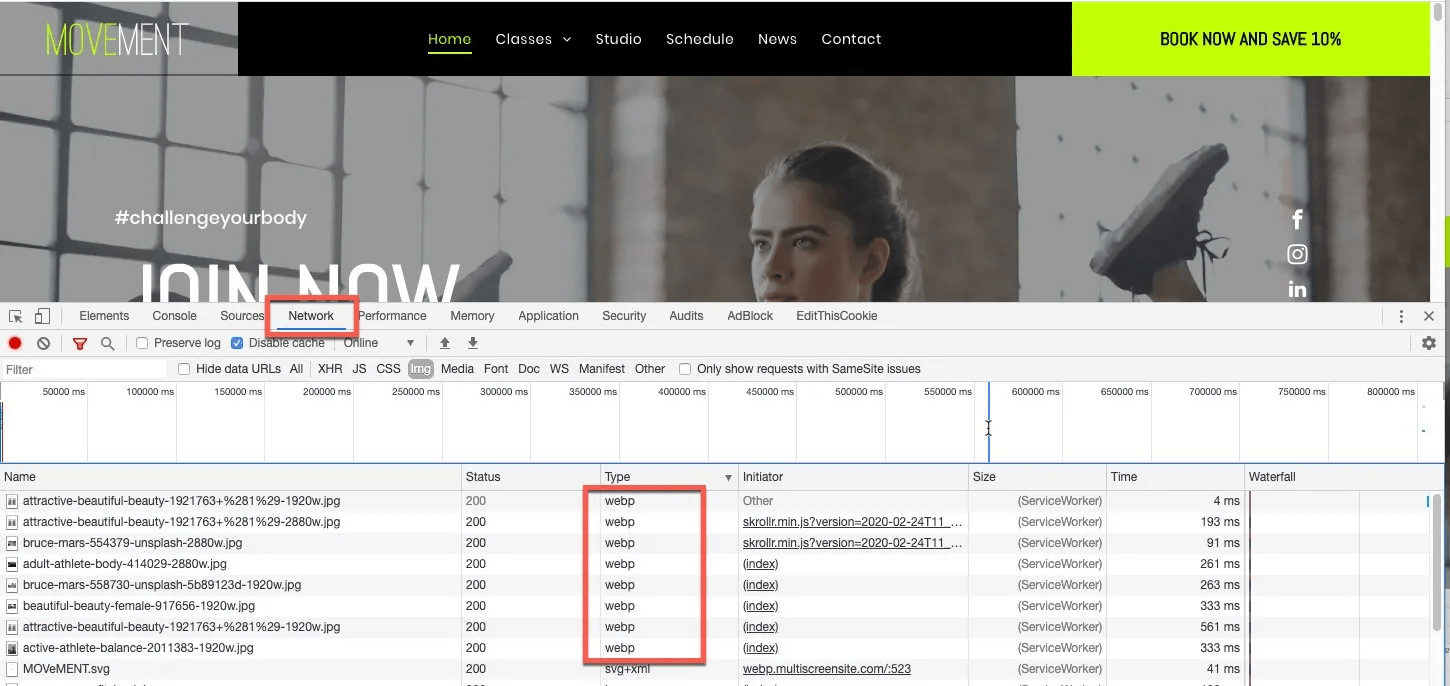Toggle the red filter funnel icon
The width and height of the screenshot is (1450, 686).
80,343
